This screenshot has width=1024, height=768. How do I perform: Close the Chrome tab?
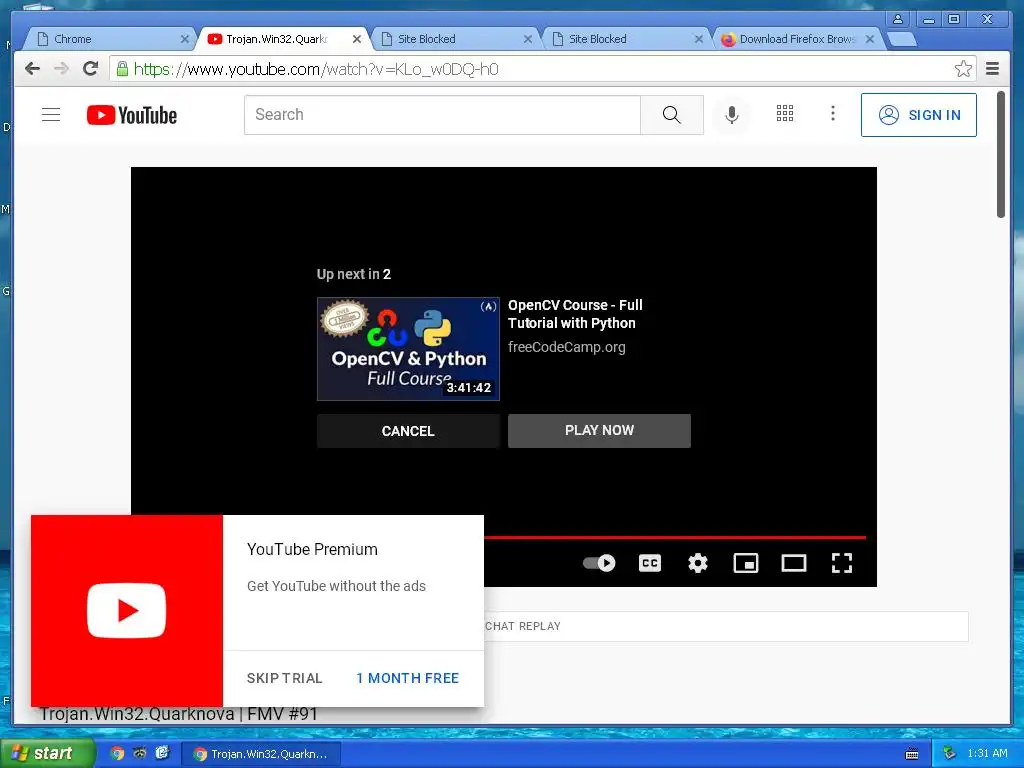click(x=185, y=39)
